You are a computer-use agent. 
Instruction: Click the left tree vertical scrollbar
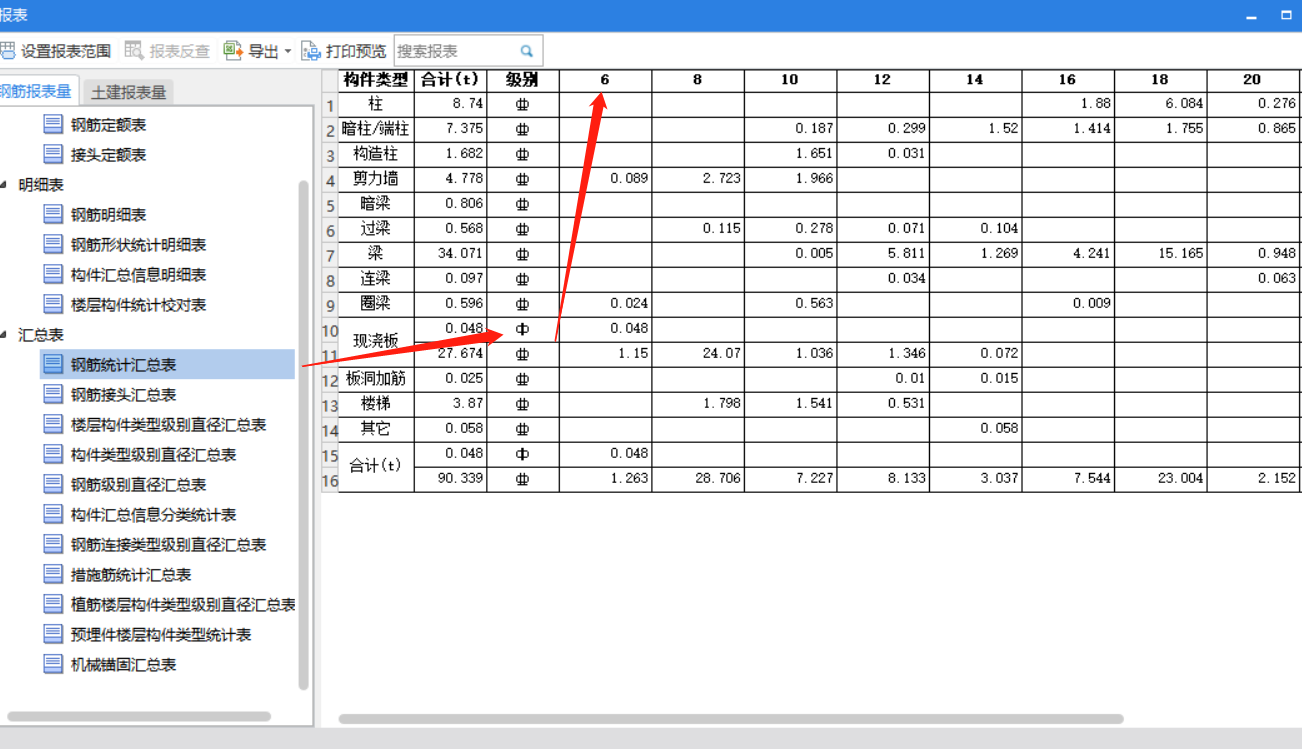(304, 435)
